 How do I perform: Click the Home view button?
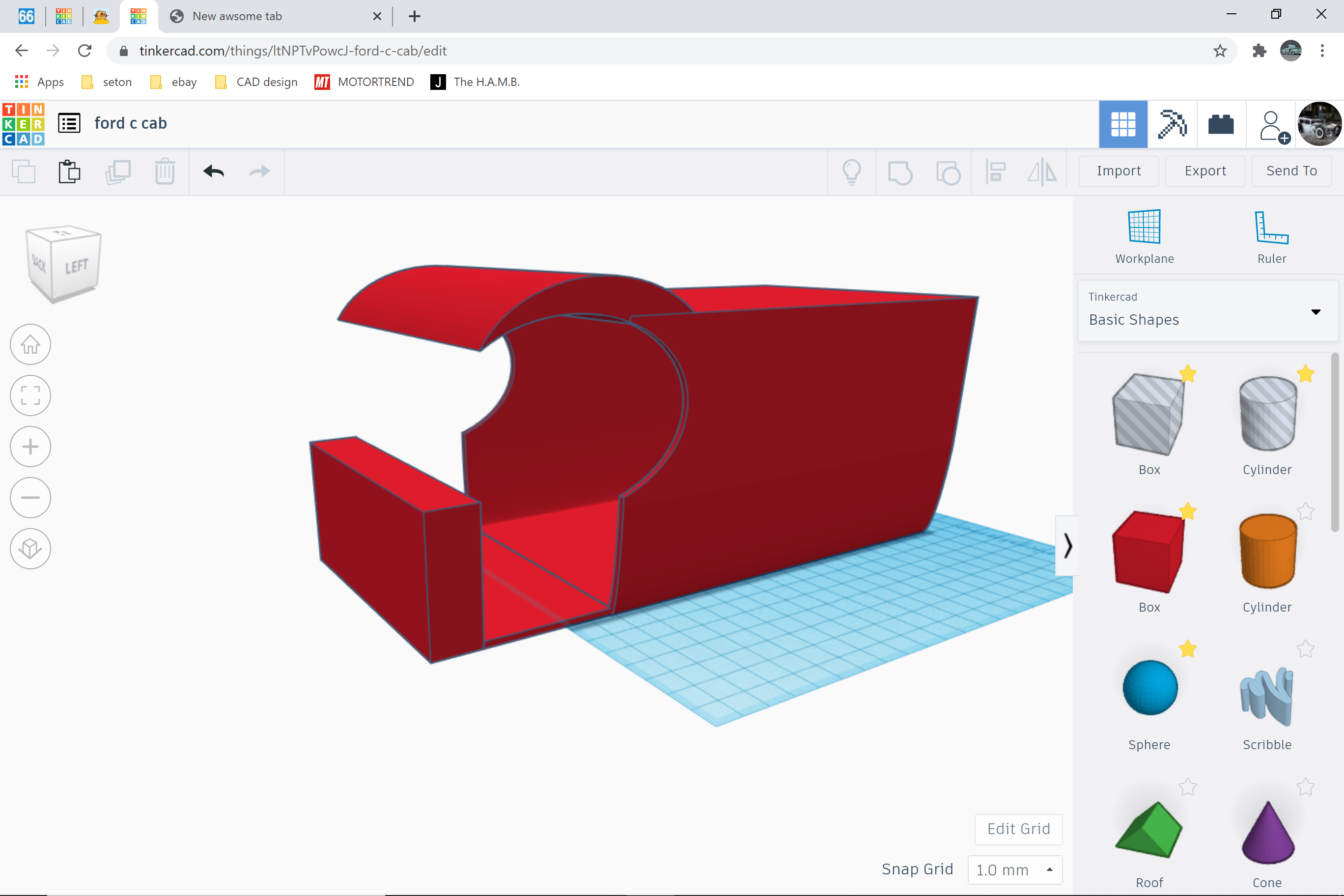click(30, 344)
